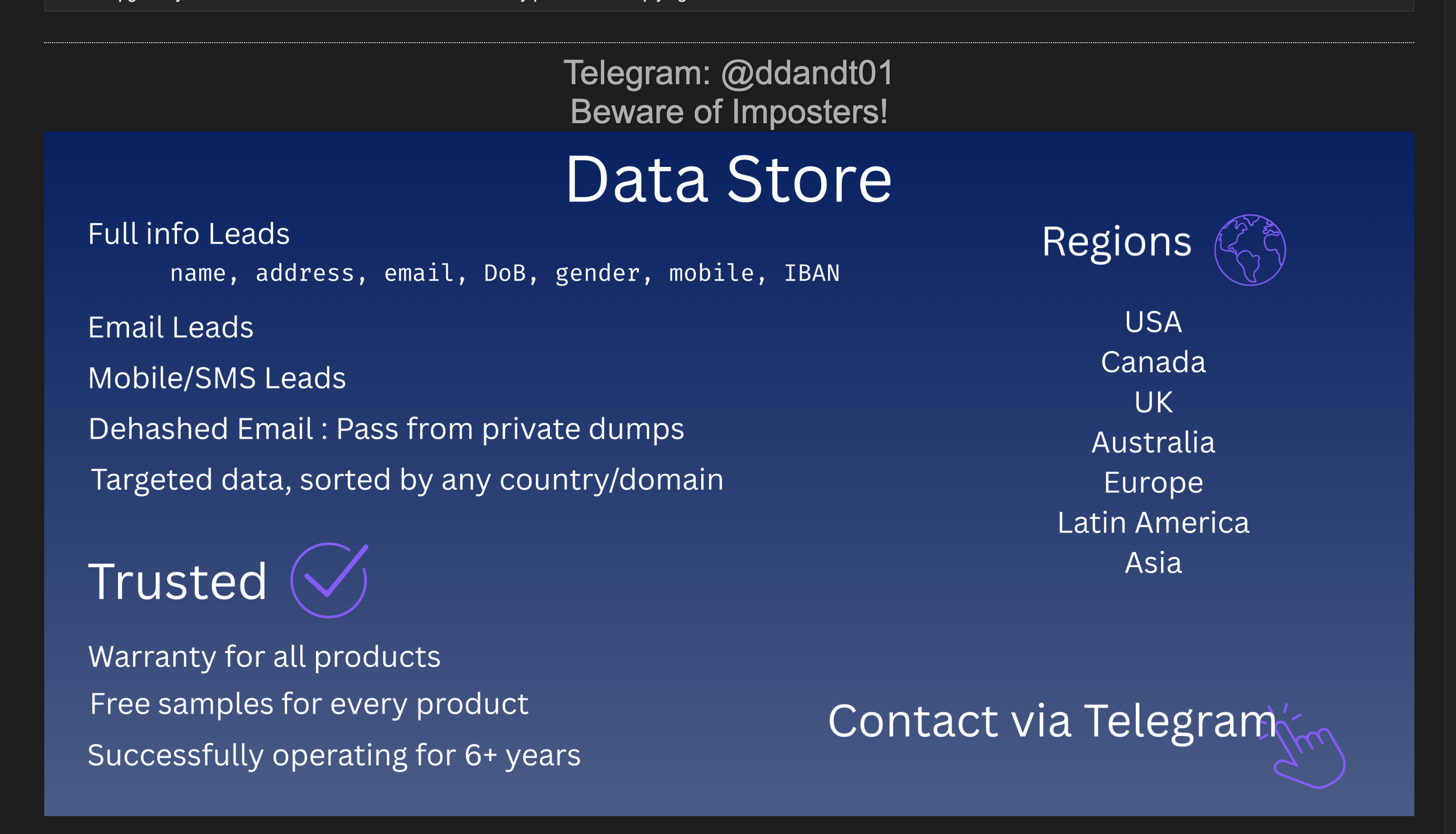The height and width of the screenshot is (834, 1456).
Task: Choose the Mobile/SMS Leads entry
Action: click(x=217, y=378)
